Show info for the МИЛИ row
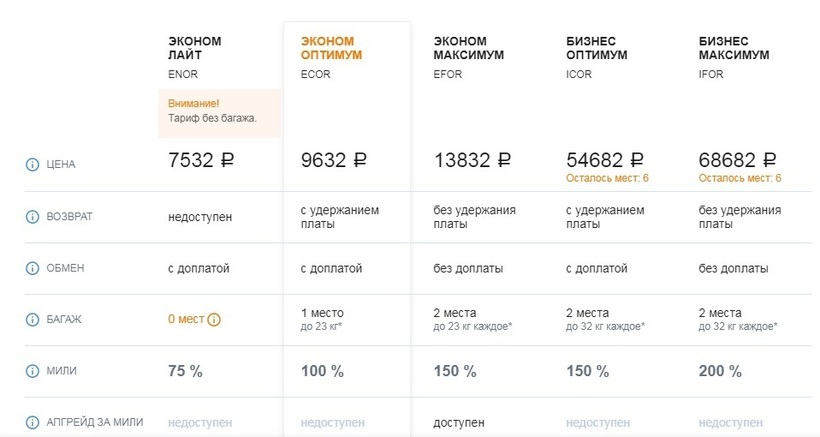The image size is (820, 437). point(31,371)
